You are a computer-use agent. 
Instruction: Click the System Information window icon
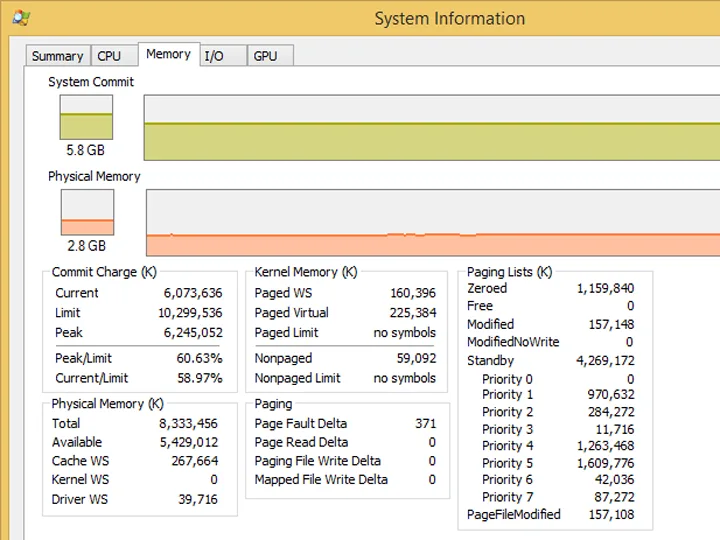pyautogui.click(x=21, y=18)
